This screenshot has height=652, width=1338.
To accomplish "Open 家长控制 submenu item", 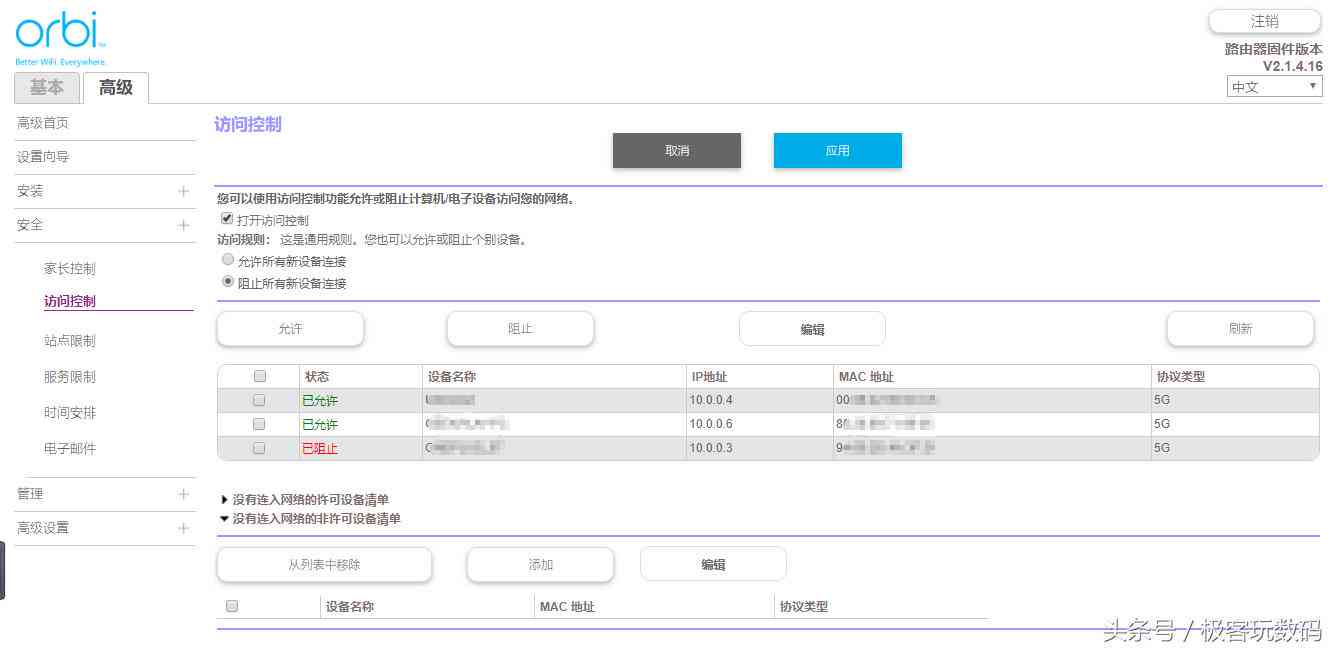I will pyautogui.click(x=70, y=269).
